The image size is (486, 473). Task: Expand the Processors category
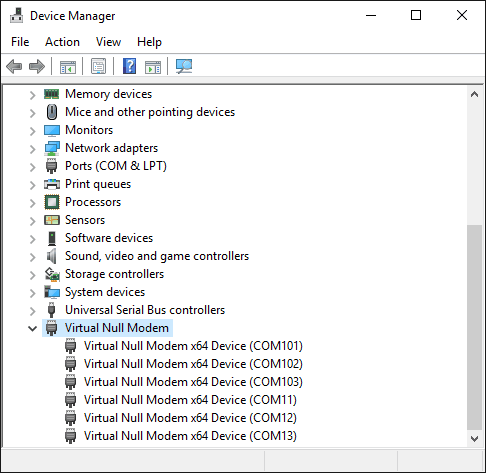click(x=32, y=203)
